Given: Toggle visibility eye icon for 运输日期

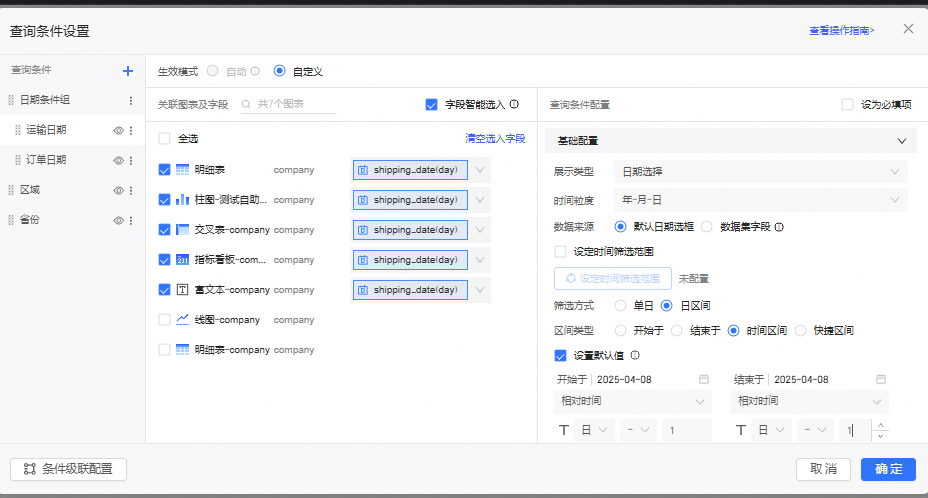Looking at the screenshot, I should tap(118, 130).
